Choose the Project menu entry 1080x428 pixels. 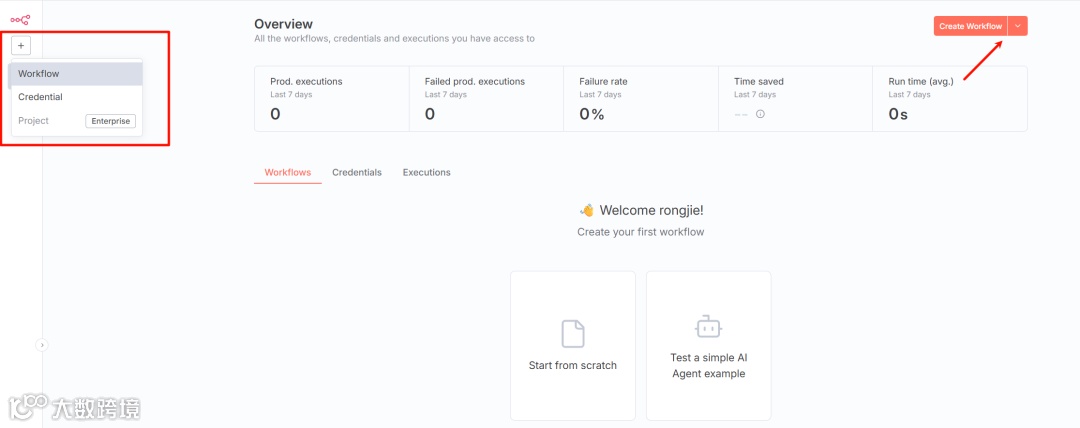[76, 121]
